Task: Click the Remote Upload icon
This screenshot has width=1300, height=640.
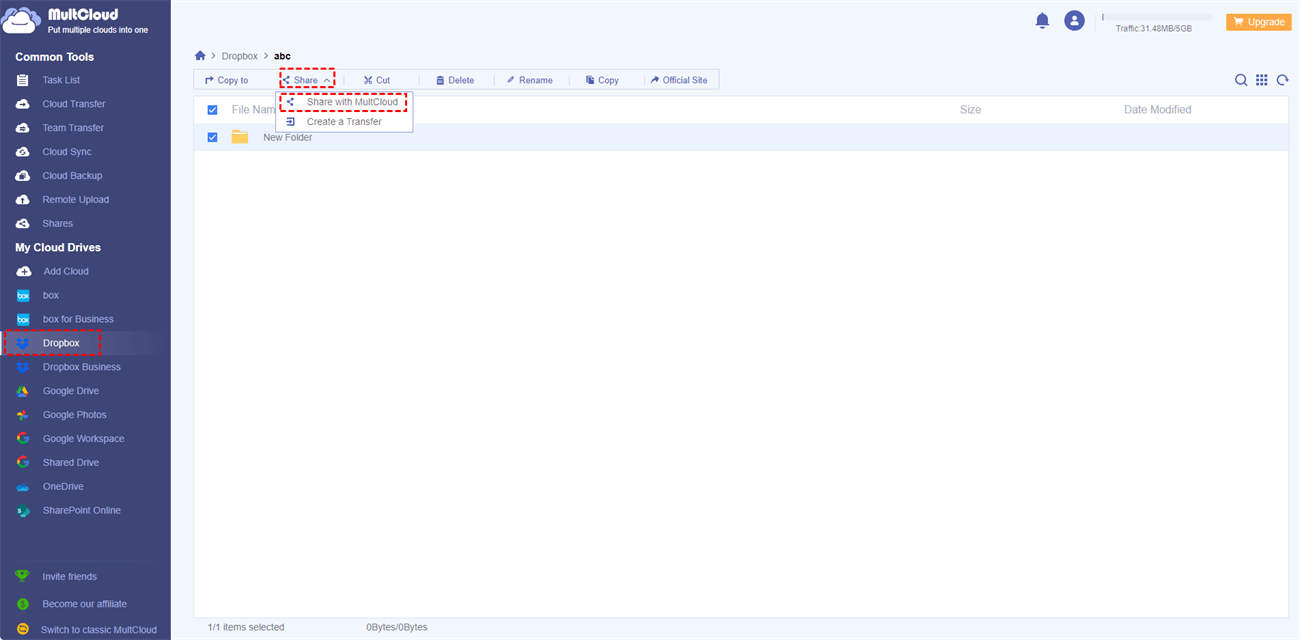Action: click(x=23, y=200)
